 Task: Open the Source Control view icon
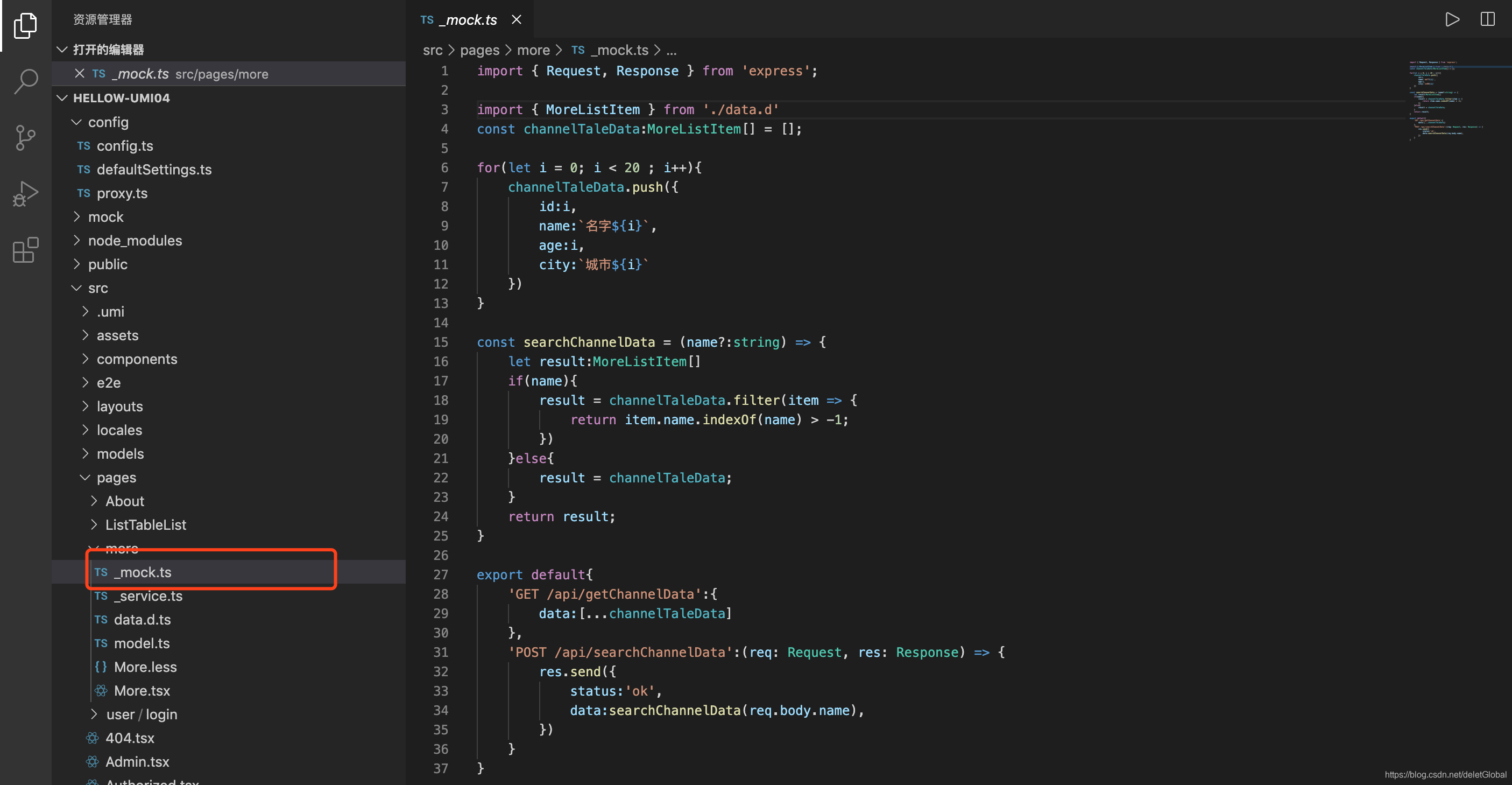click(25, 138)
